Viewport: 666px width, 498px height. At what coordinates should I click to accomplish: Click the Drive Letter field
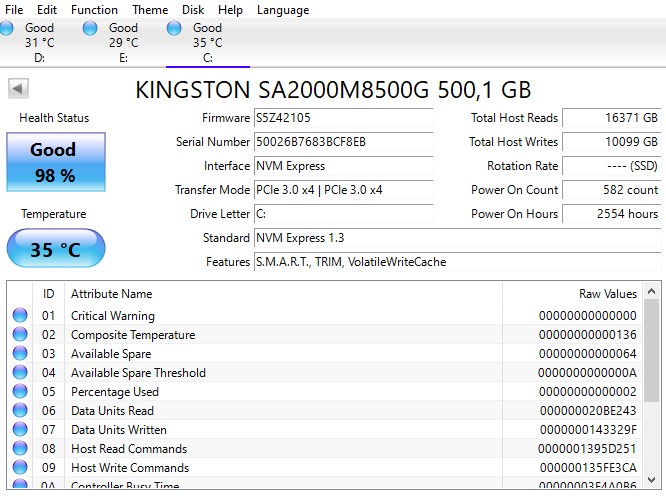pyautogui.click(x=343, y=214)
